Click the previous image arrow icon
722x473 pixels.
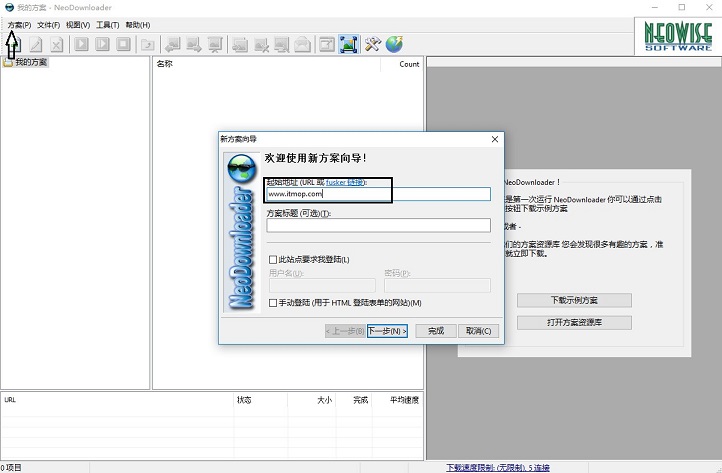pyautogui.click(x=173, y=45)
